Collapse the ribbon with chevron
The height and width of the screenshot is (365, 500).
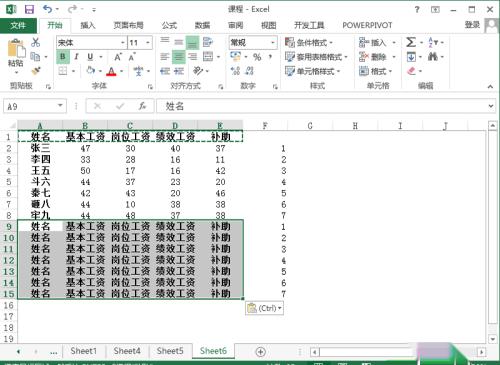point(490,87)
